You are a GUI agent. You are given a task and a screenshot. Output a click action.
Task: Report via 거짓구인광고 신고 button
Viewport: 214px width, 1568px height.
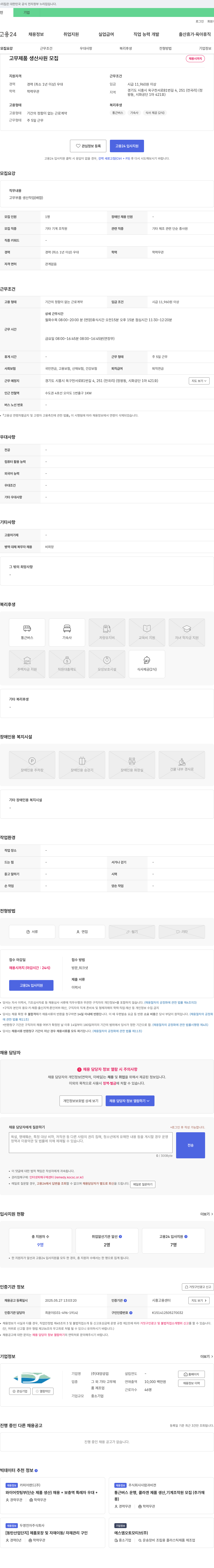coord(198,1287)
